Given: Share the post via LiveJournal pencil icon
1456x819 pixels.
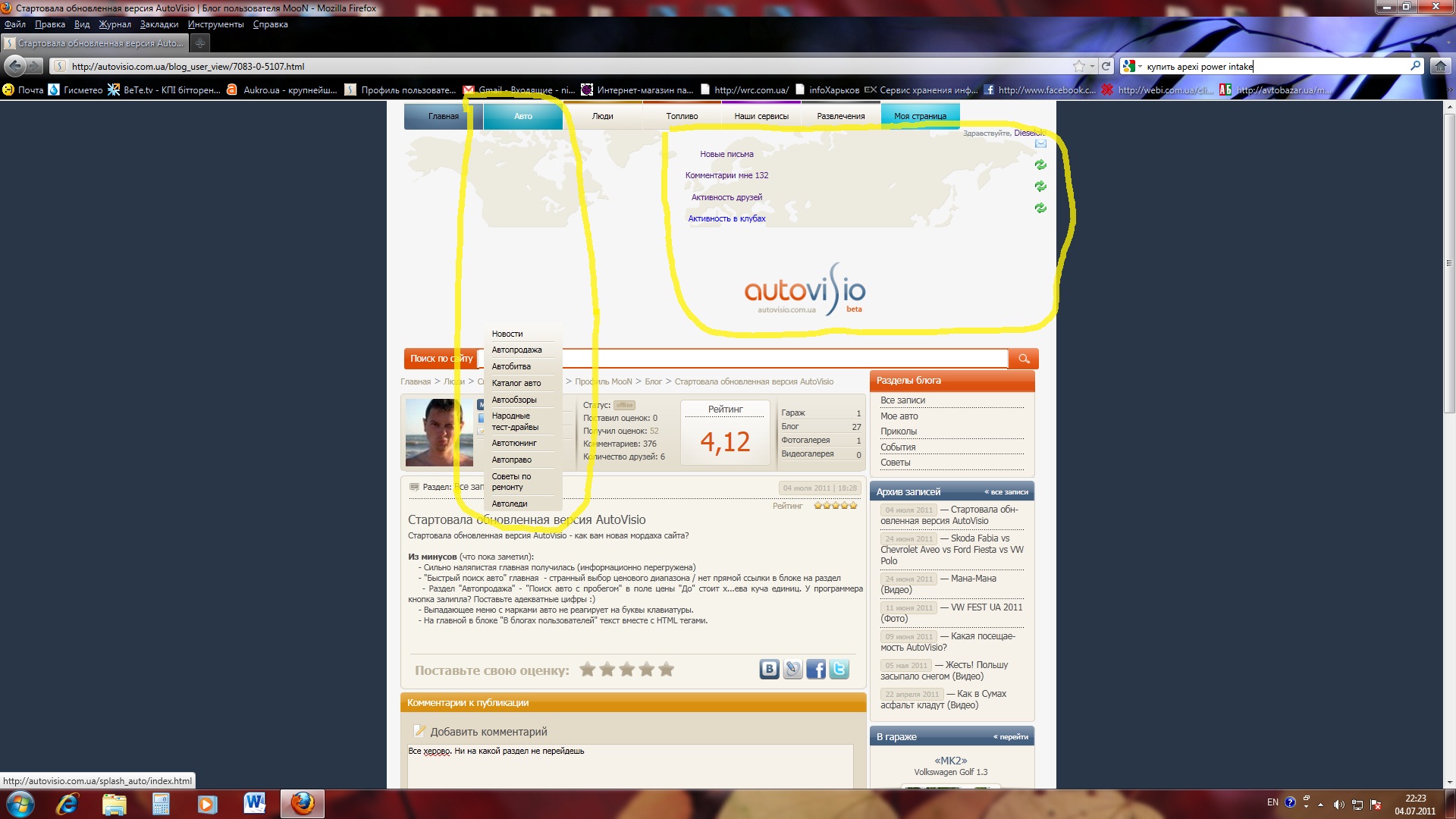Looking at the screenshot, I should pyautogui.click(x=792, y=669).
